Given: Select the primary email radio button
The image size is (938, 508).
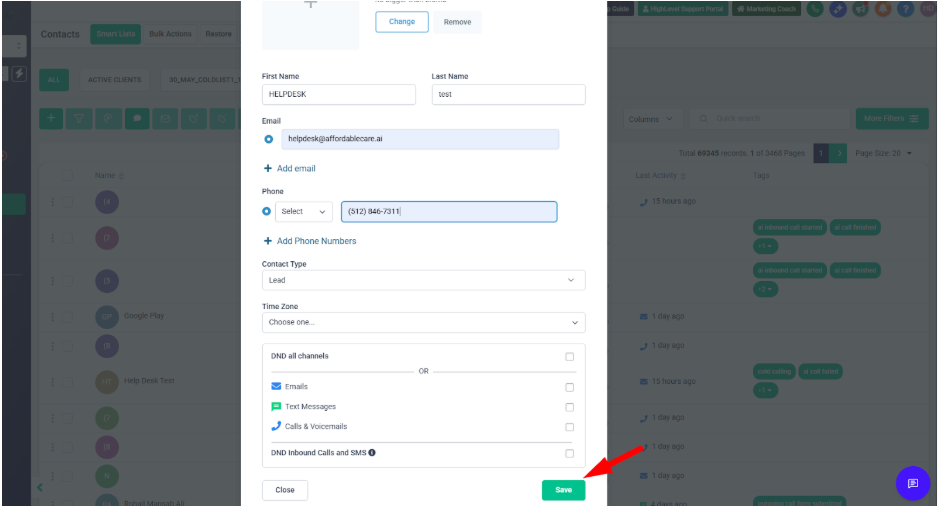Looking at the screenshot, I should 267,139.
